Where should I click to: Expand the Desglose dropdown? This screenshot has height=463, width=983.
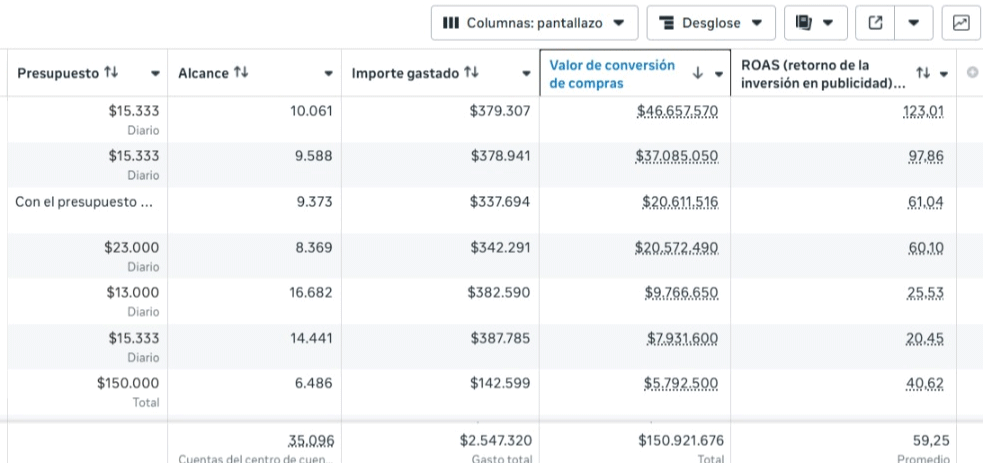[710, 22]
